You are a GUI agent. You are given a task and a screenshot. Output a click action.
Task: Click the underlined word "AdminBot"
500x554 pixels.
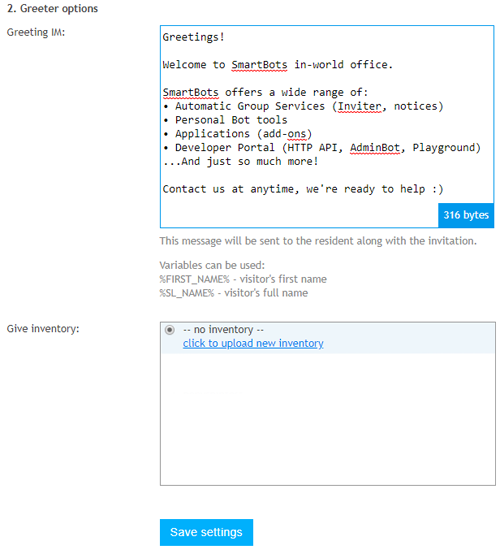pyautogui.click(x=375, y=148)
